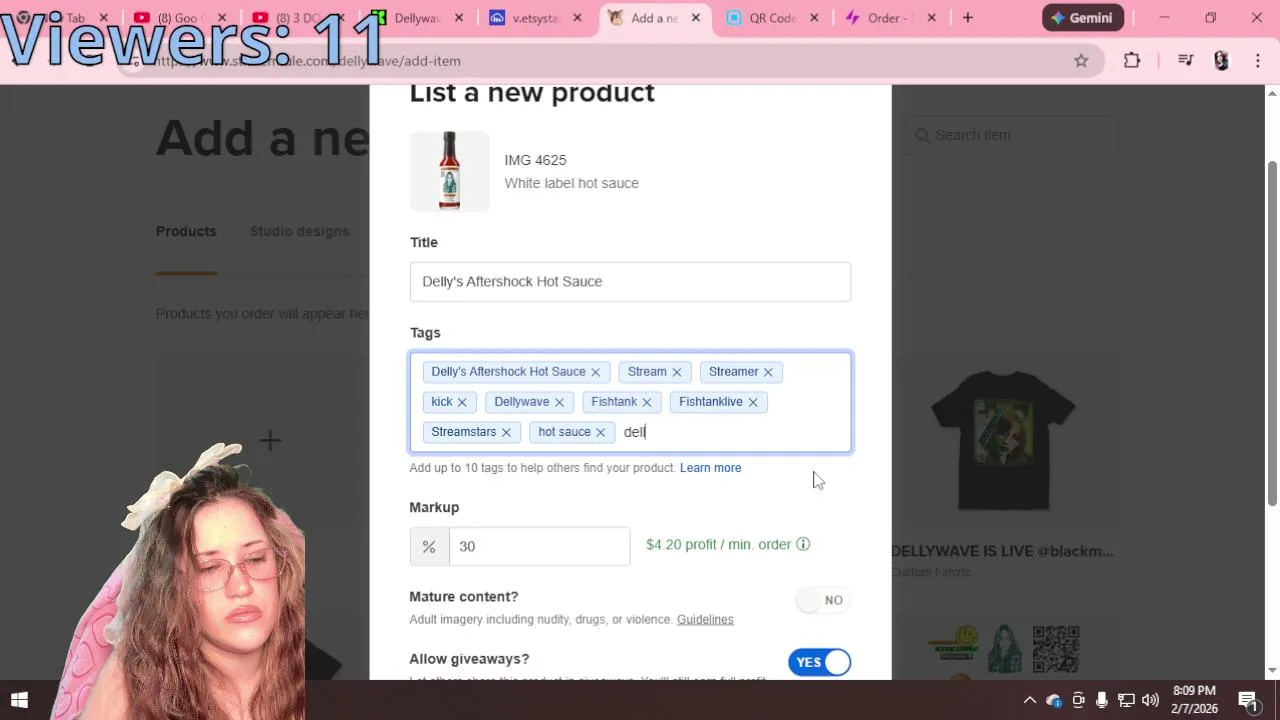Open the taskbar clock and date
The image size is (1280, 720).
pyautogui.click(x=1195, y=700)
